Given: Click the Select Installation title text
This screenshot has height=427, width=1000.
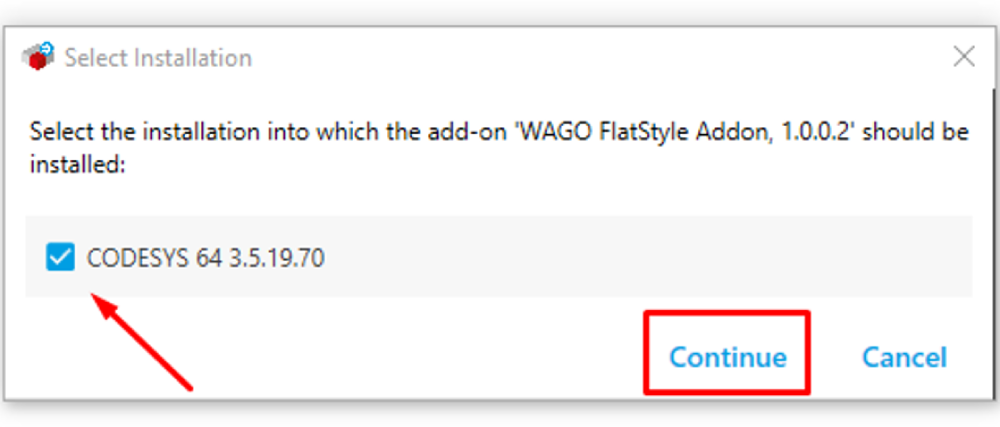Looking at the screenshot, I should (158, 57).
